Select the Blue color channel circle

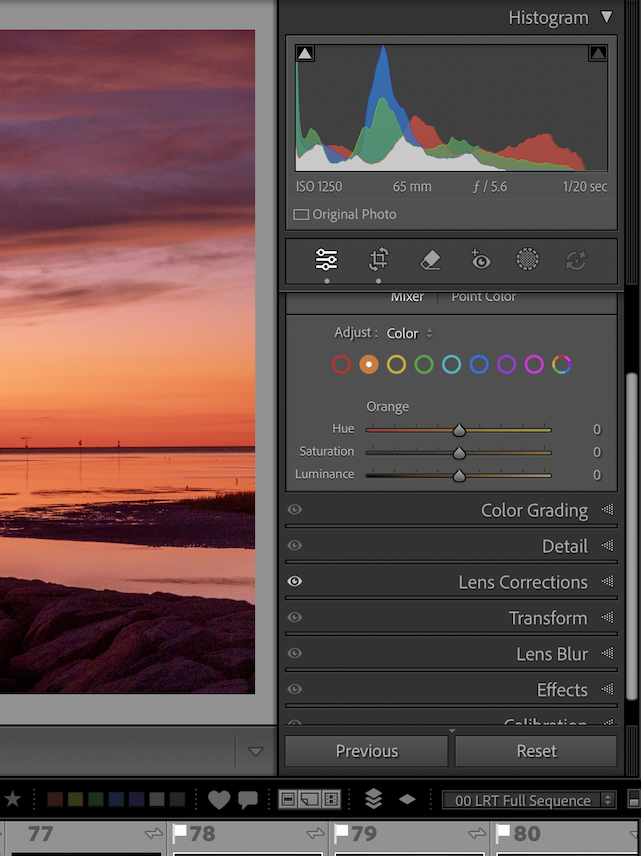click(x=479, y=364)
